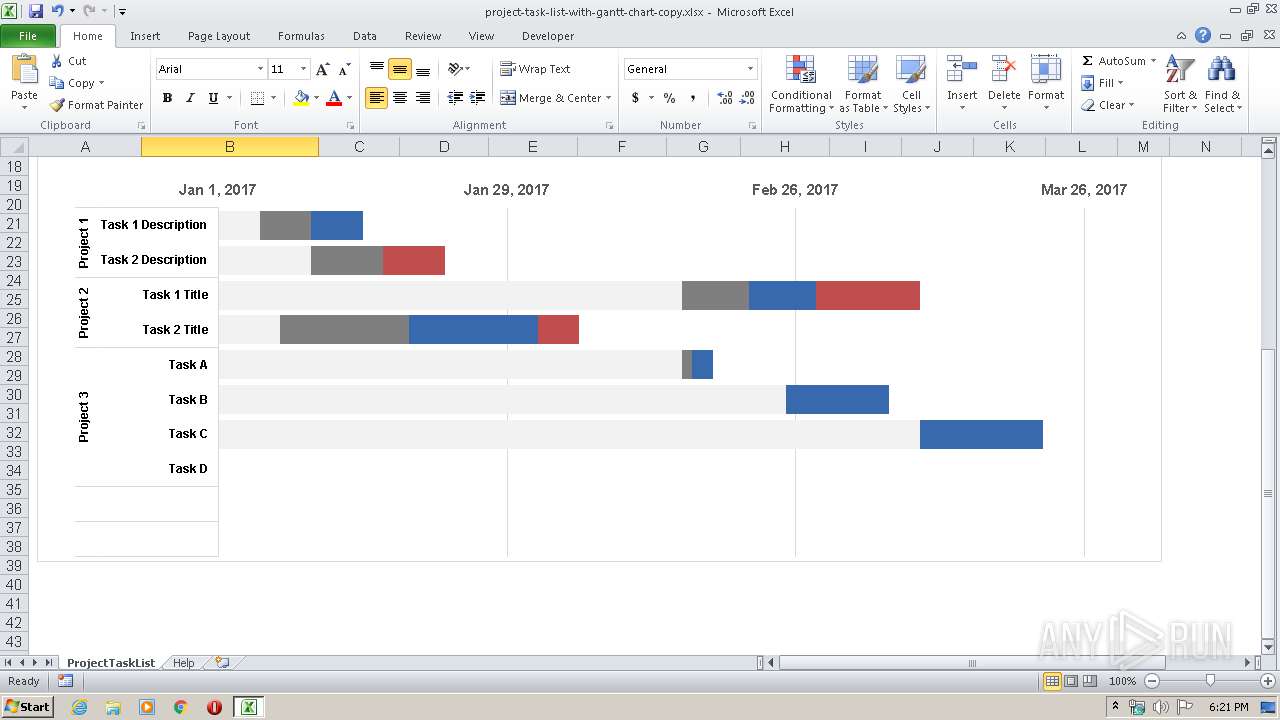Apply the red Font Color

pyautogui.click(x=334, y=98)
